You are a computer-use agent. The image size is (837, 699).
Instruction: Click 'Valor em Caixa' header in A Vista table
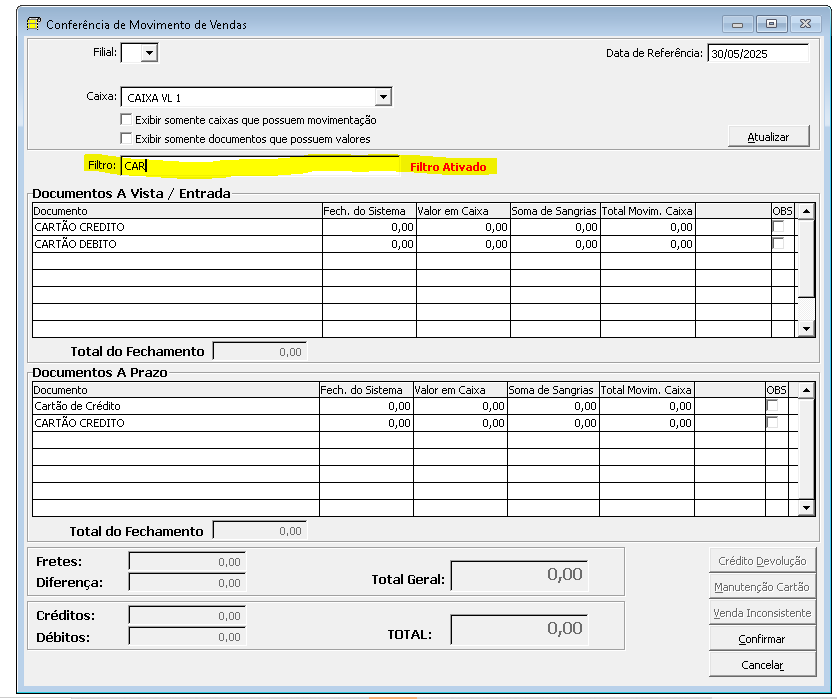463,211
